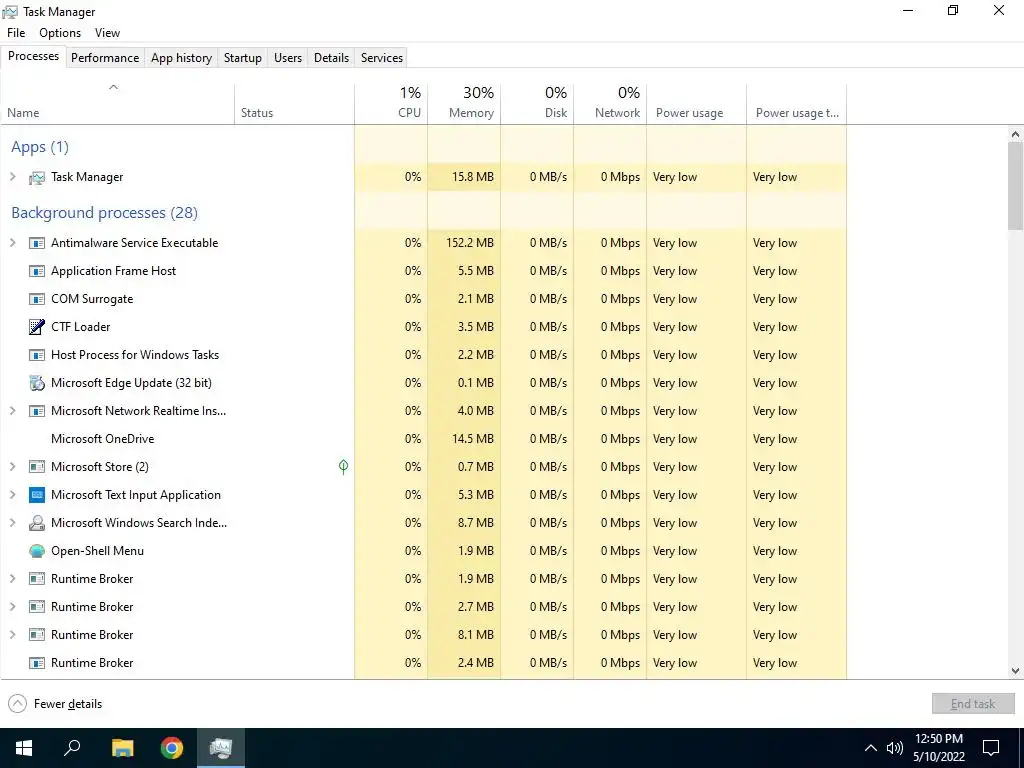Switch to the Services tab

[382, 57]
